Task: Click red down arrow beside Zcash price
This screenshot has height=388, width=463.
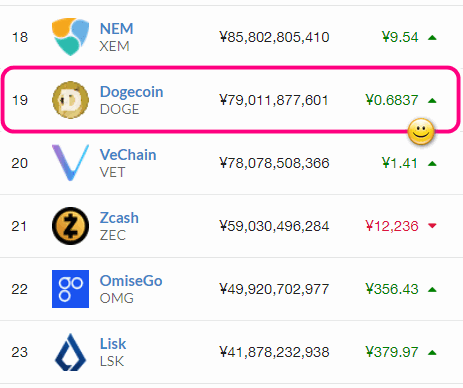Action: 432,226
